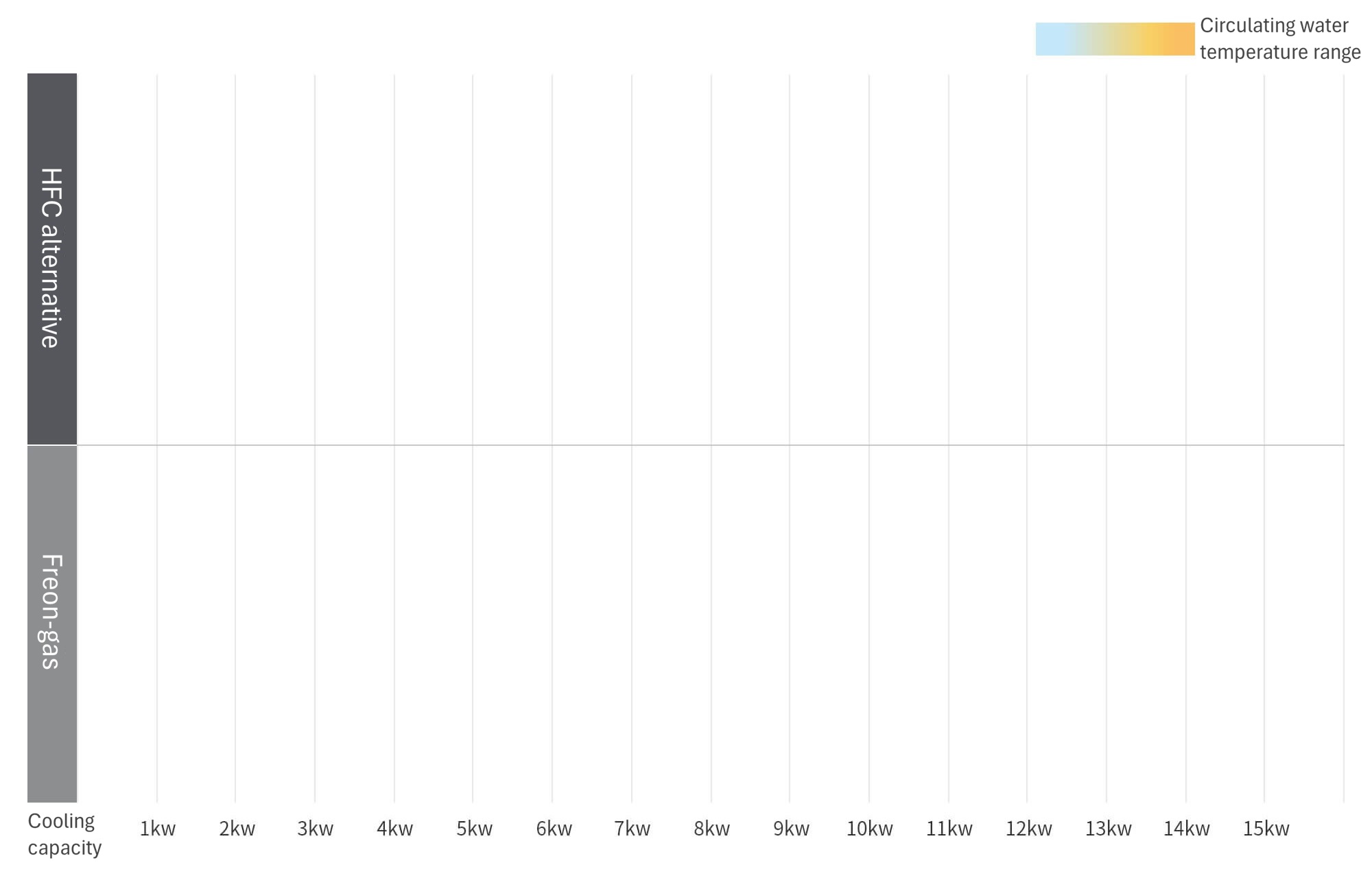Click the 8kw axis label

pyautogui.click(x=712, y=829)
